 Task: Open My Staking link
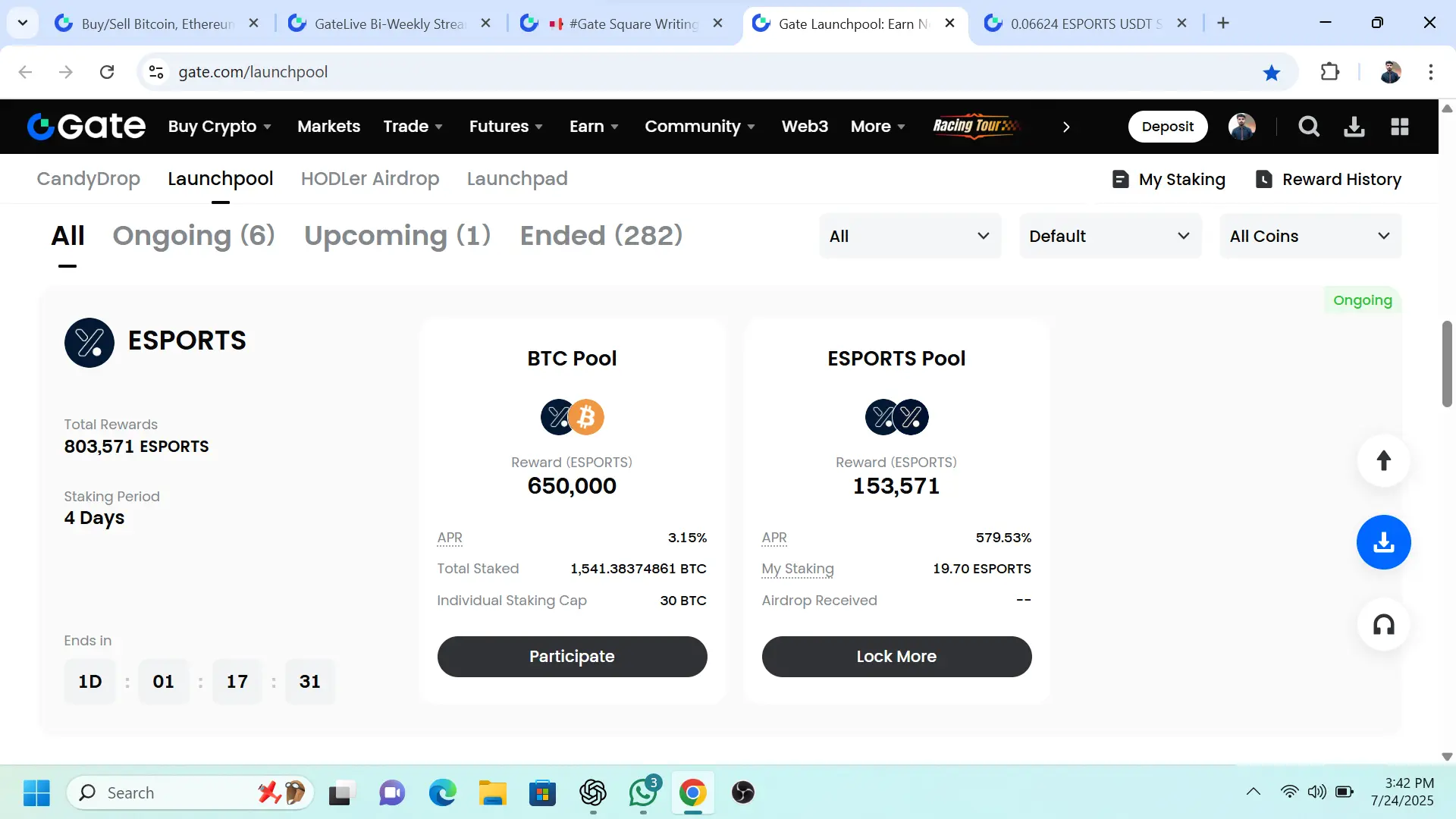coord(1168,180)
